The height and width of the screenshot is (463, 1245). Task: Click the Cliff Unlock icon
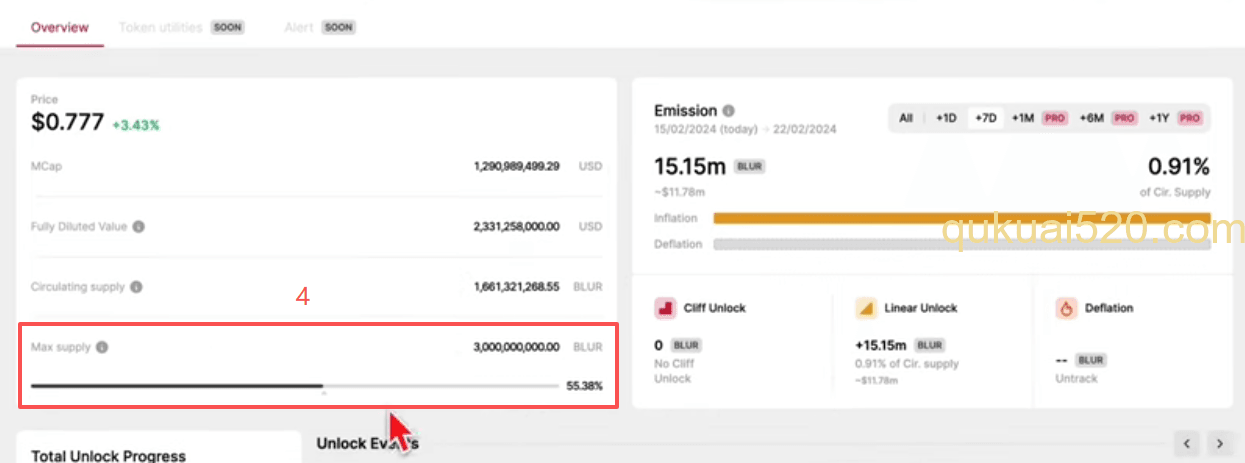[665, 308]
